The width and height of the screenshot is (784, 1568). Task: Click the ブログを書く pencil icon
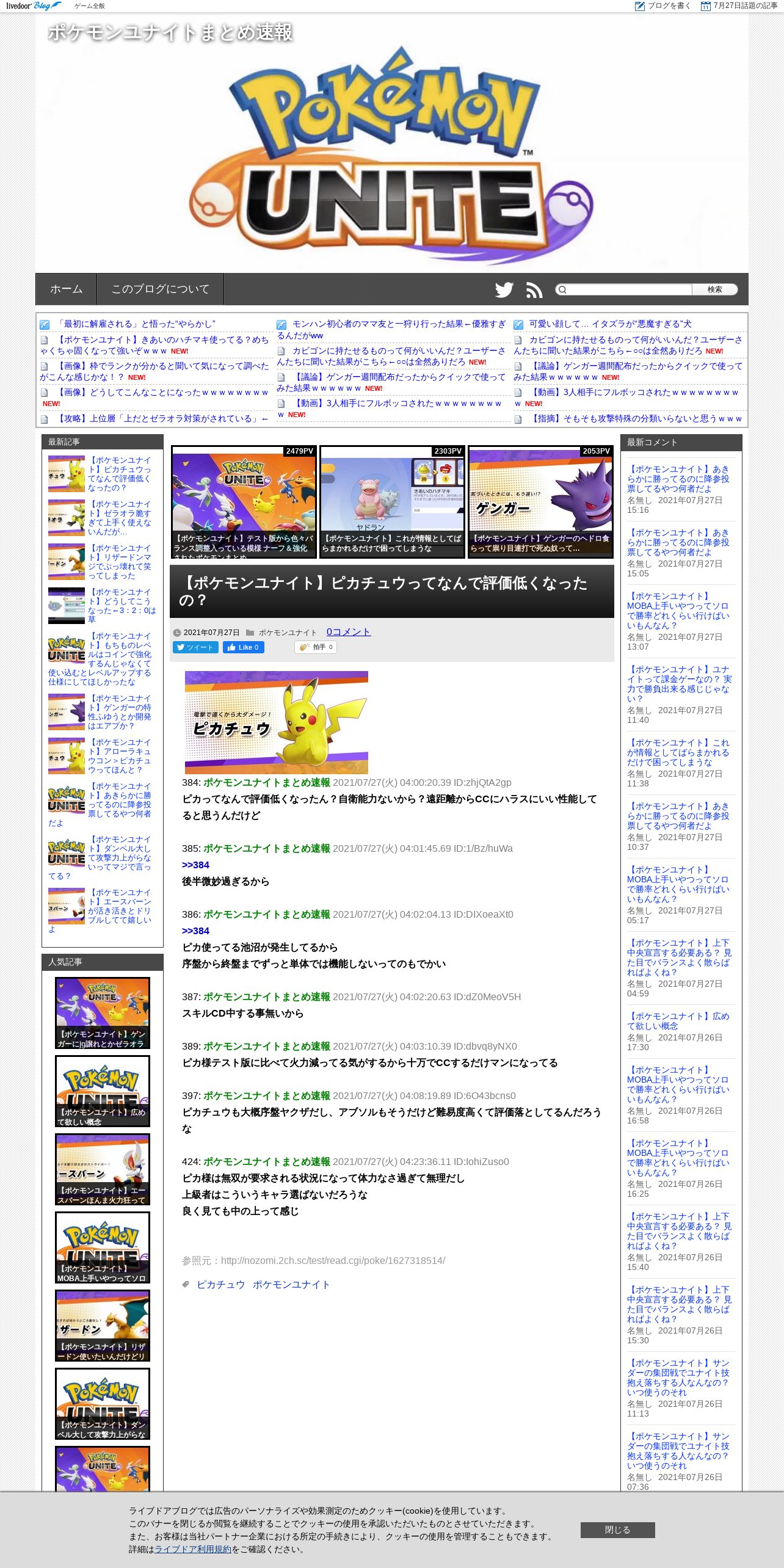coord(639,6)
